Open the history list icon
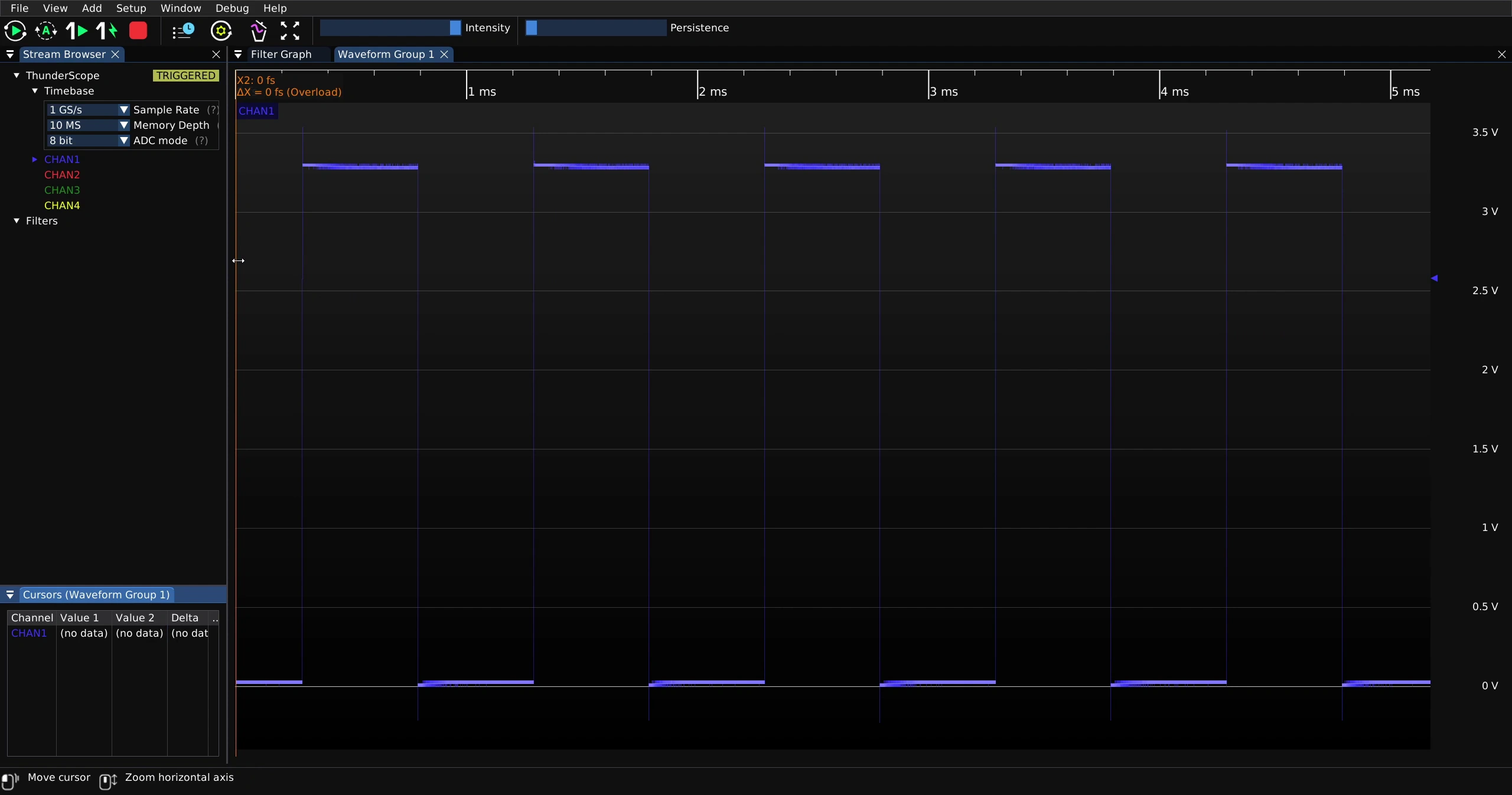This screenshot has height=795, width=1512. [183, 31]
